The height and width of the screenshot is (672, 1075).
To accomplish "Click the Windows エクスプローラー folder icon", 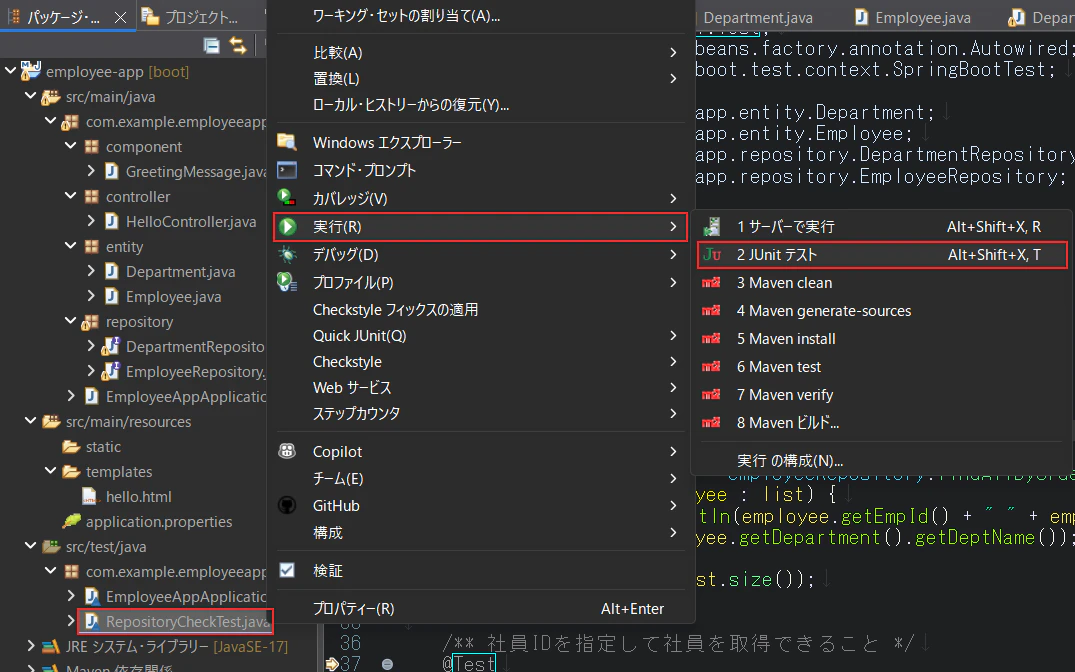I will click(x=287, y=142).
